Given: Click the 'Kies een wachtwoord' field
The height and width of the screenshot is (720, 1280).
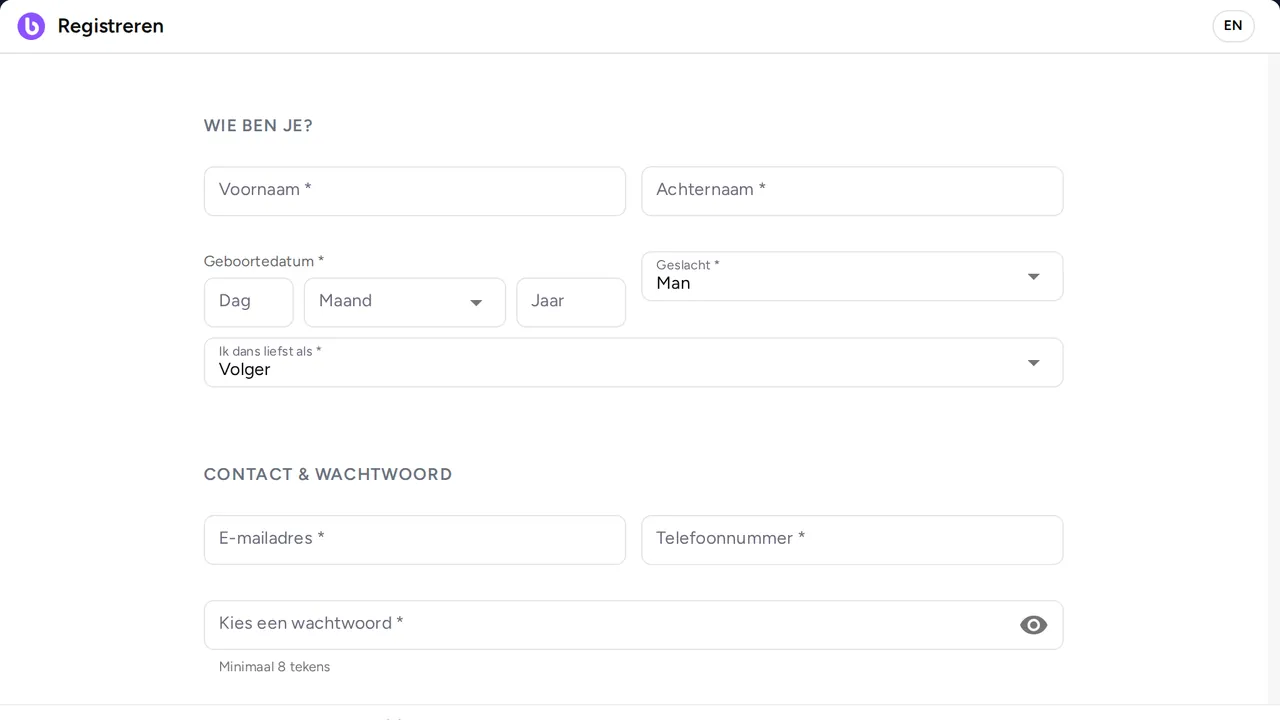Looking at the screenshot, I should click(x=633, y=625).
